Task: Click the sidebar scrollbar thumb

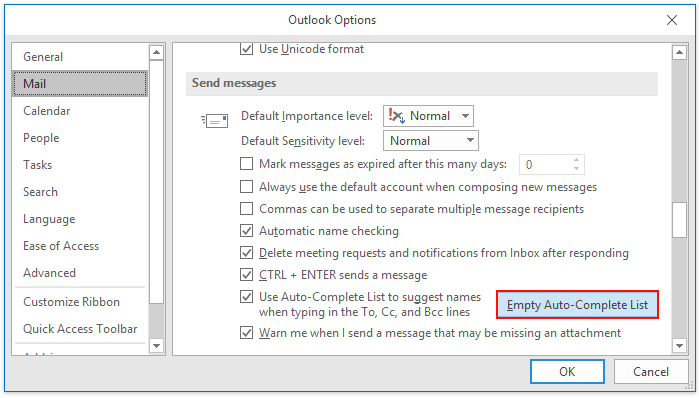Action: tap(156, 182)
